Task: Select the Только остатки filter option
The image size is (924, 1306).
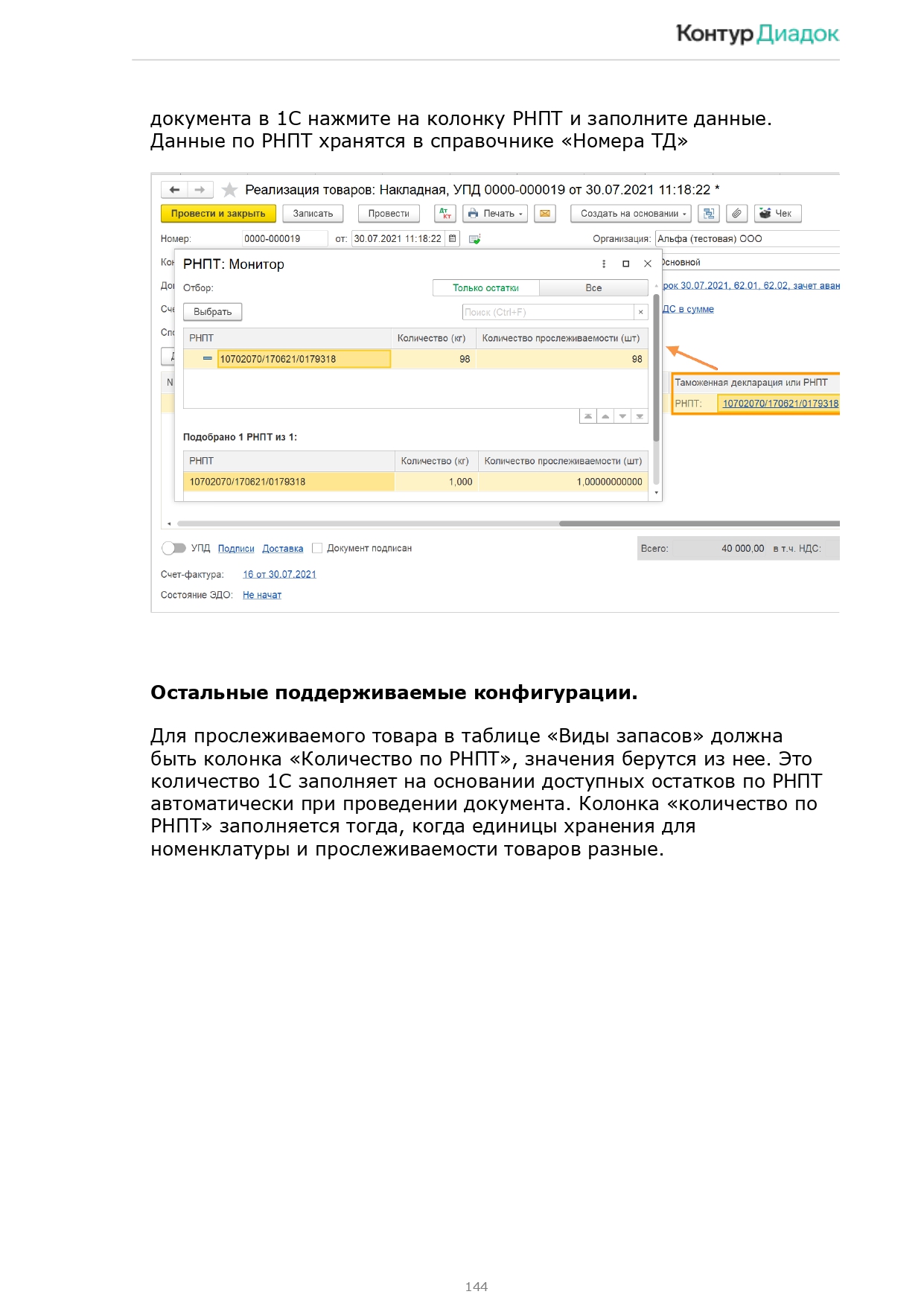Action: [485, 288]
